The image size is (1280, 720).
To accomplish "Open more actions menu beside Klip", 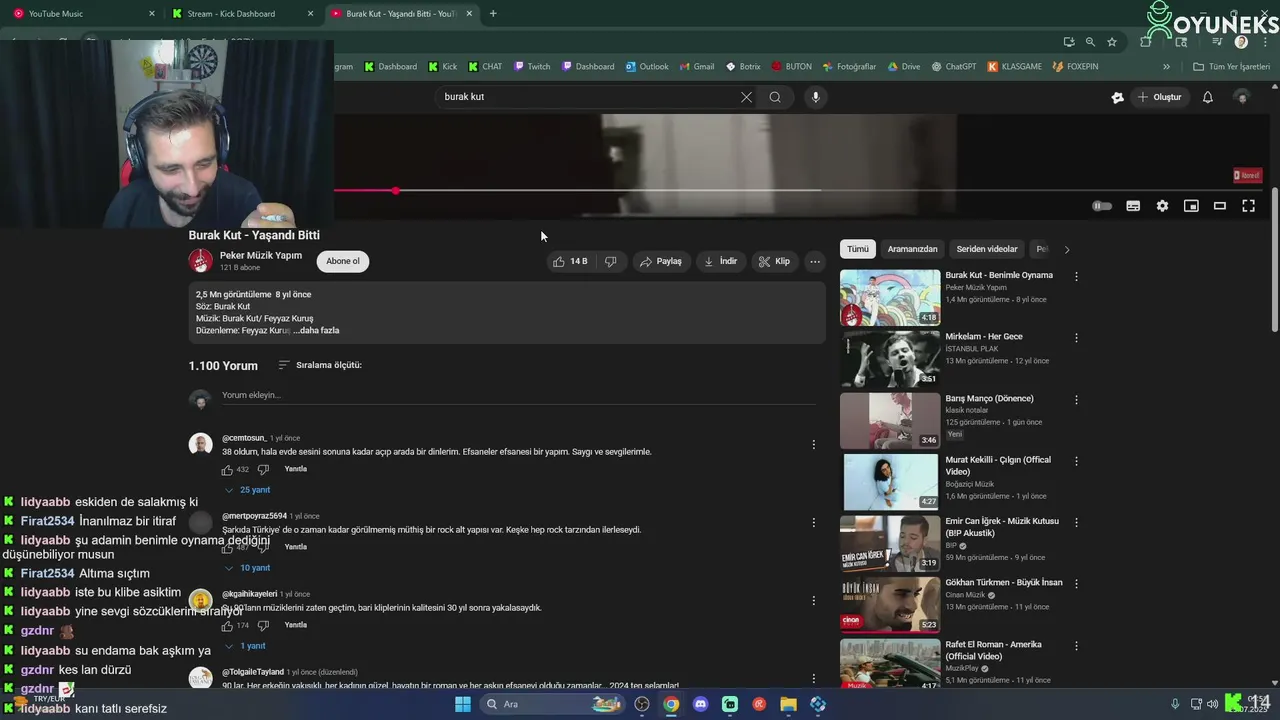I will (815, 261).
